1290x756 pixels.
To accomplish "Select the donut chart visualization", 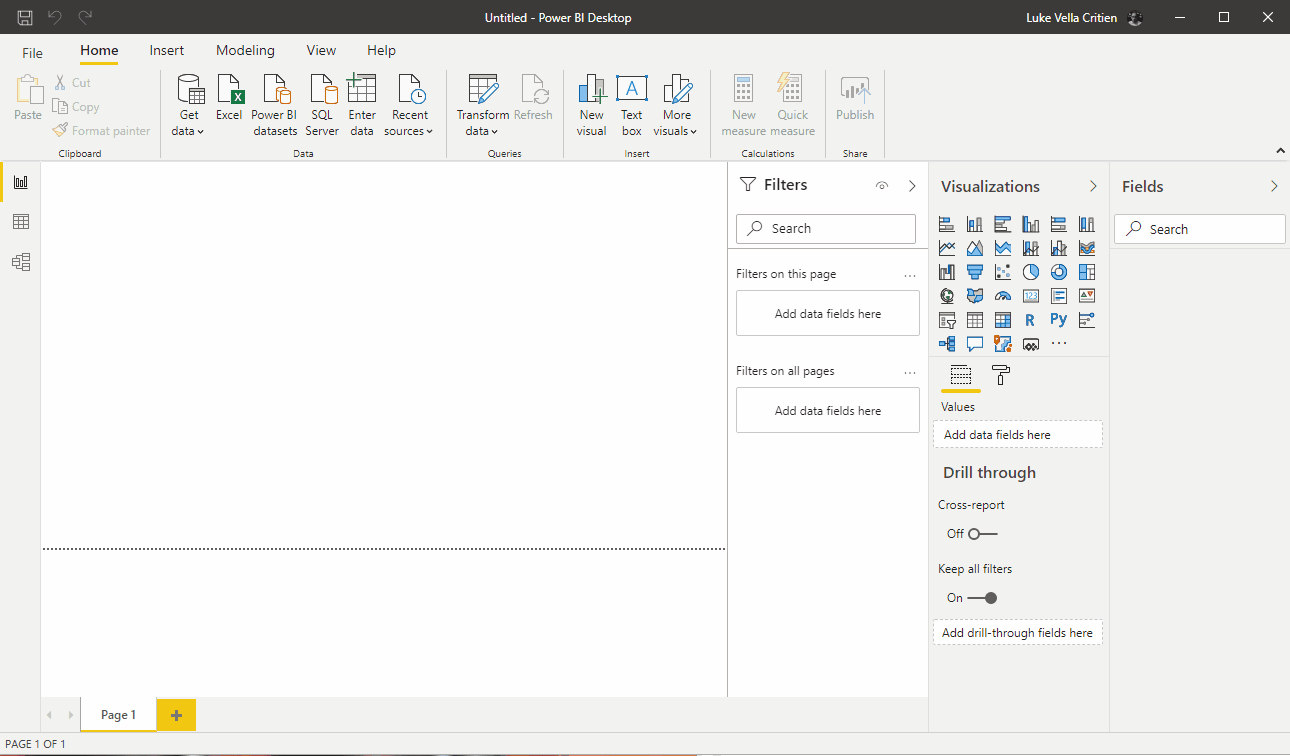I will [1059, 272].
